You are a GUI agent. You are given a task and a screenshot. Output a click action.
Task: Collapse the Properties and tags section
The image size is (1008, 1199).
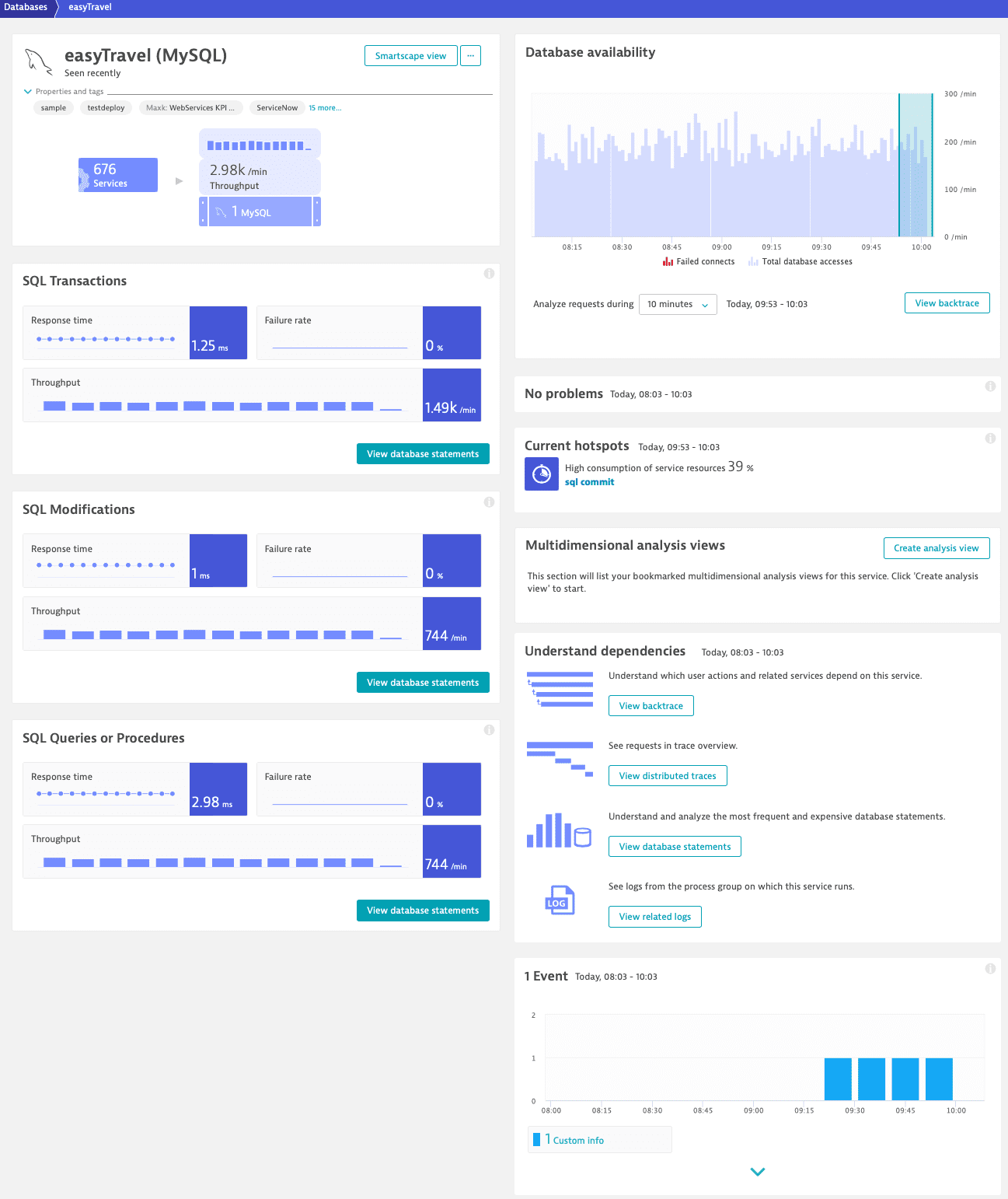click(28, 92)
